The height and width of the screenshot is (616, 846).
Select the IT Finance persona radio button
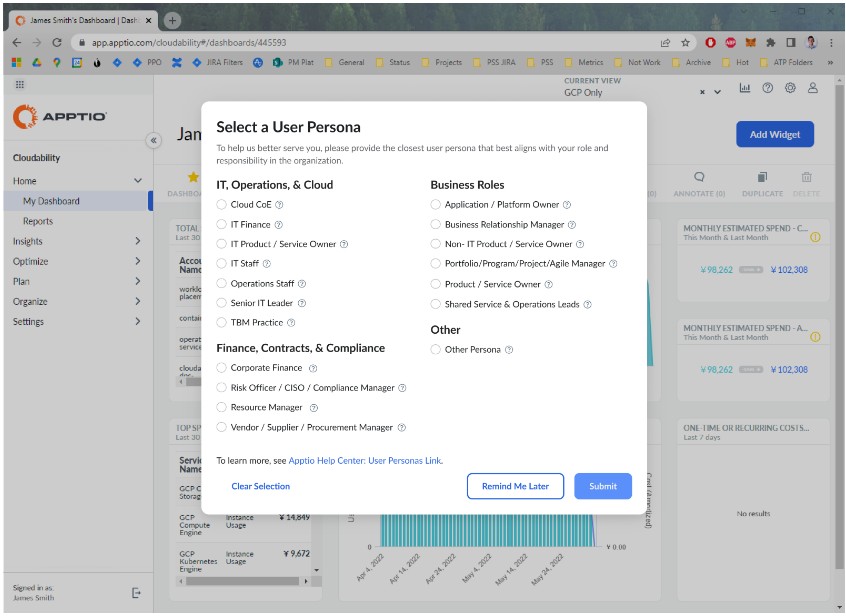(x=221, y=225)
